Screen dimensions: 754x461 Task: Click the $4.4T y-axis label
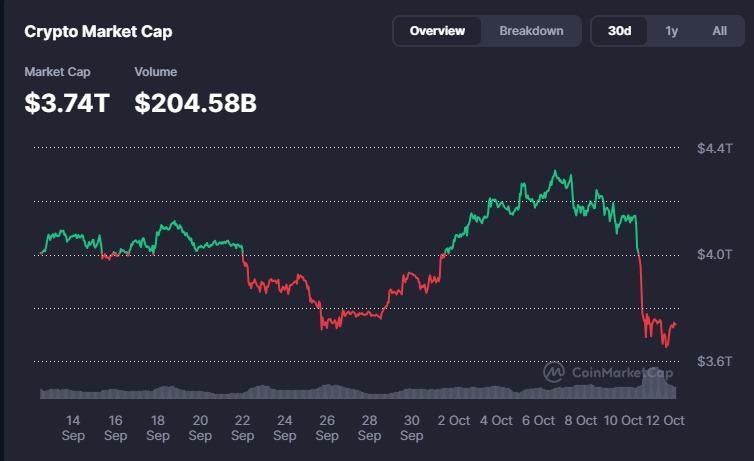tap(715, 148)
